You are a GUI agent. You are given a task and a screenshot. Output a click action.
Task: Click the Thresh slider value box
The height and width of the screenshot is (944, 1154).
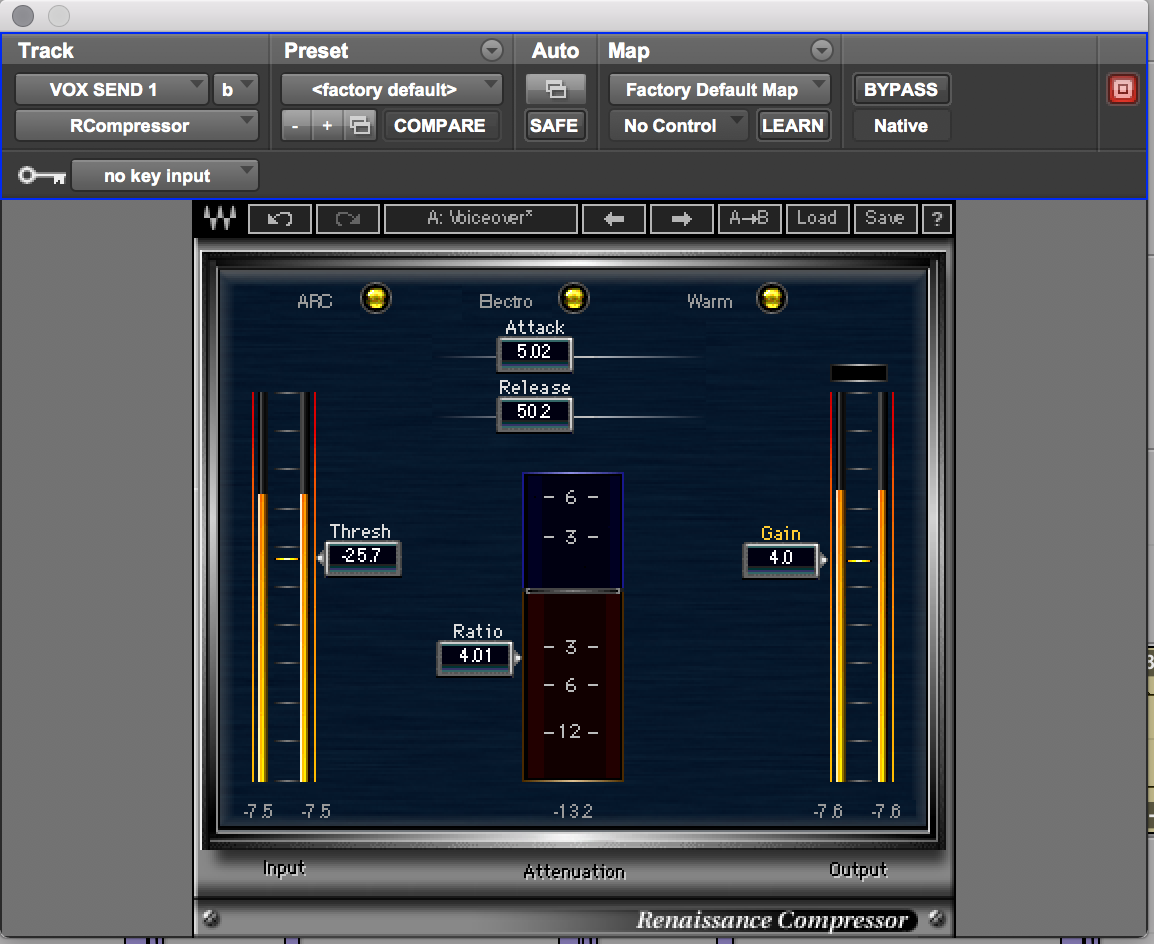[363, 556]
